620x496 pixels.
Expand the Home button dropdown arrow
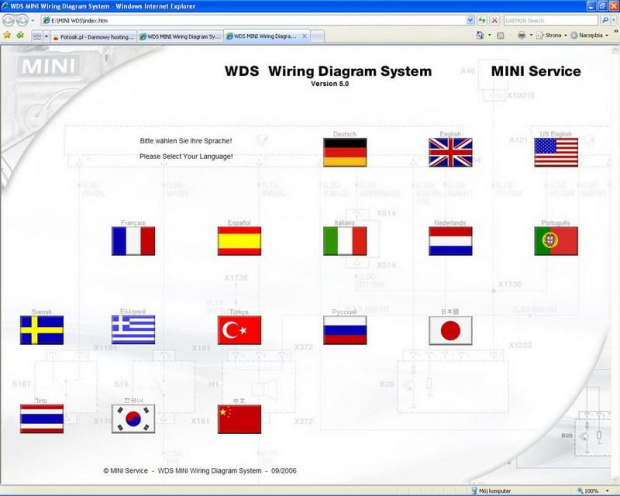490,36
